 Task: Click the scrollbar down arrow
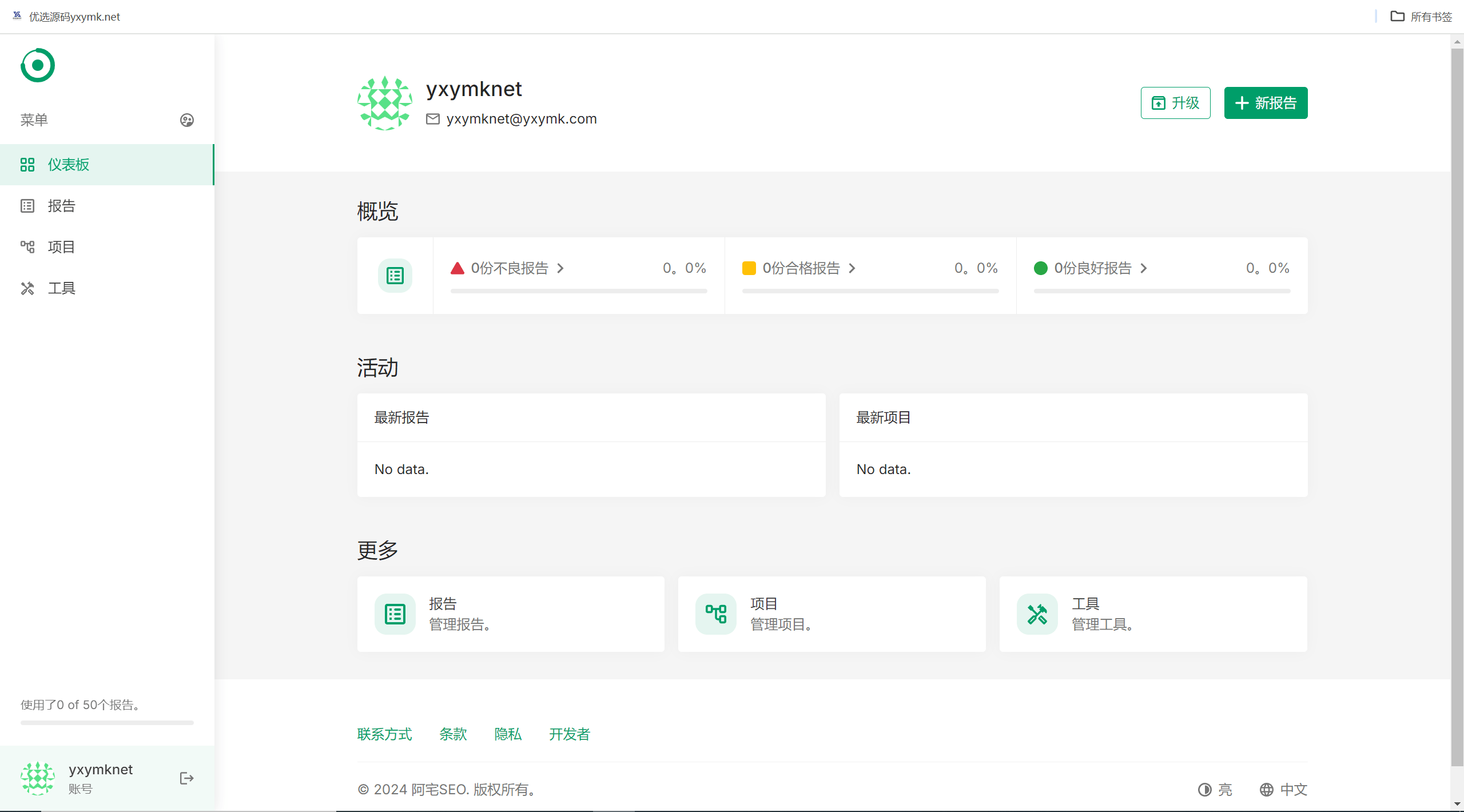coord(1457,804)
